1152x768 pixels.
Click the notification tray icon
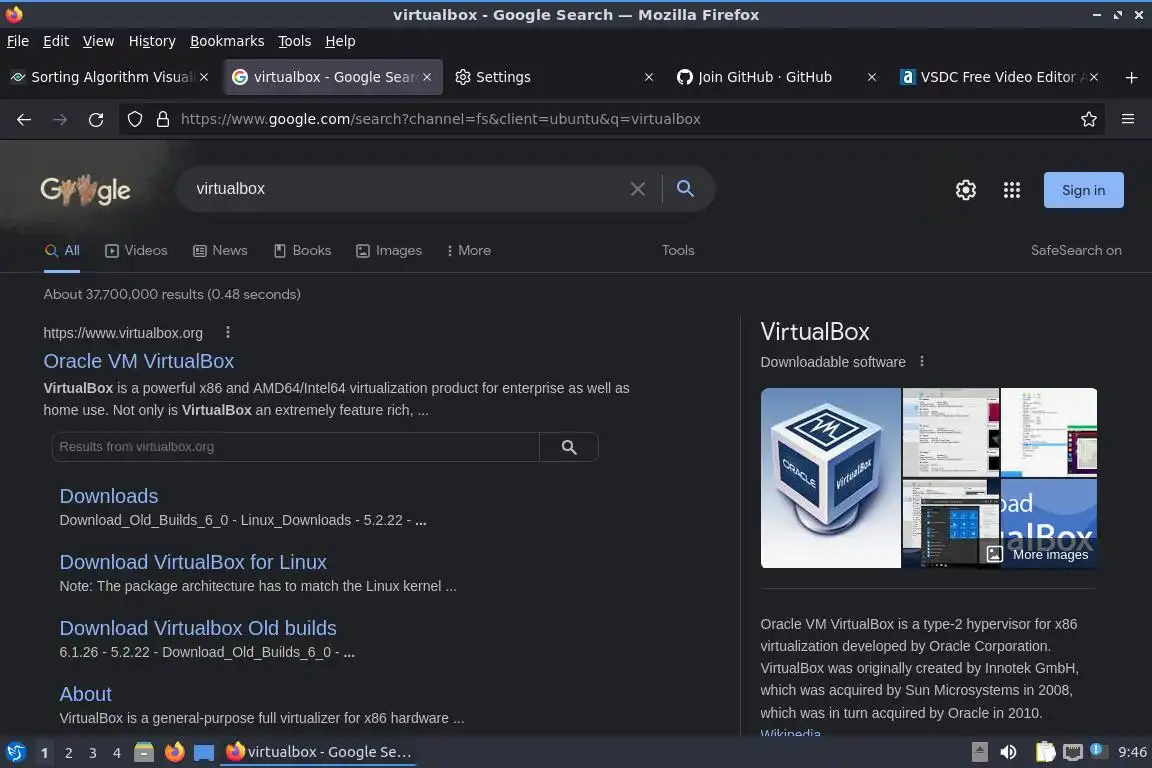pos(1097,750)
